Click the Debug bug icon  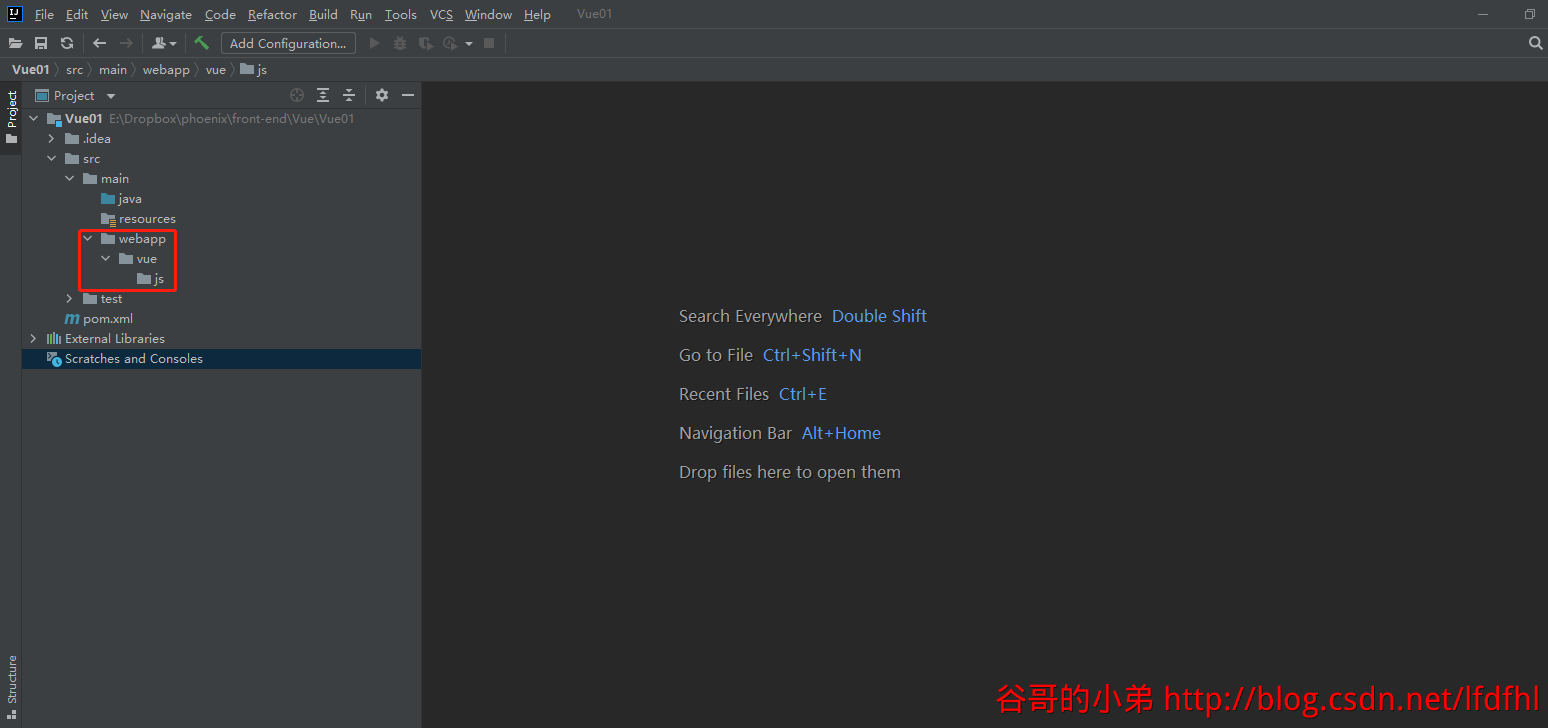pyautogui.click(x=400, y=43)
